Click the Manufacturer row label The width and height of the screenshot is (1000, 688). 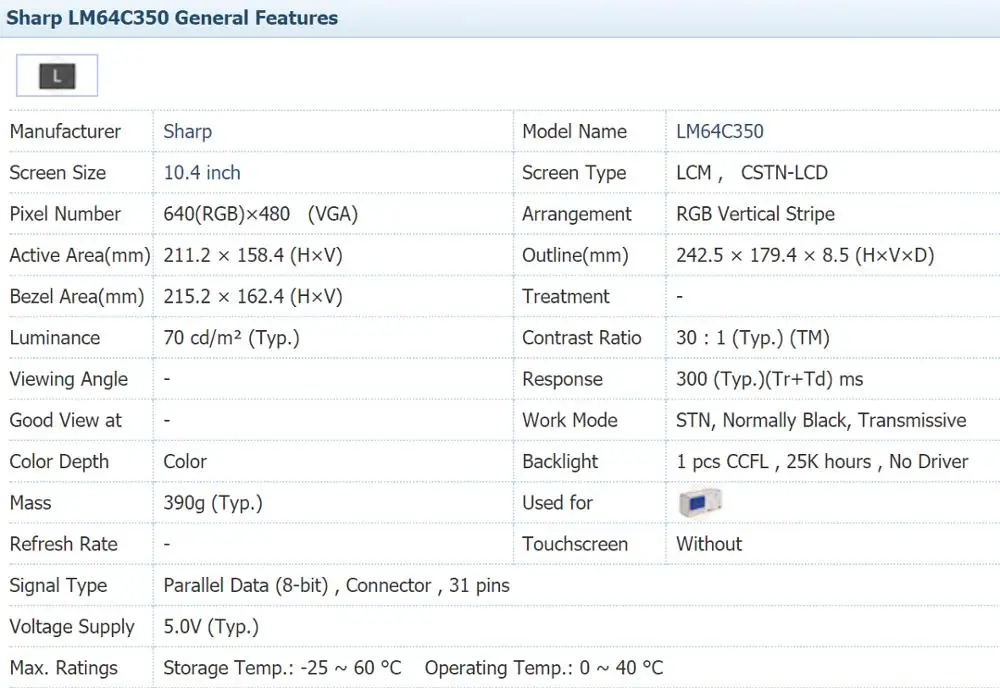click(65, 131)
